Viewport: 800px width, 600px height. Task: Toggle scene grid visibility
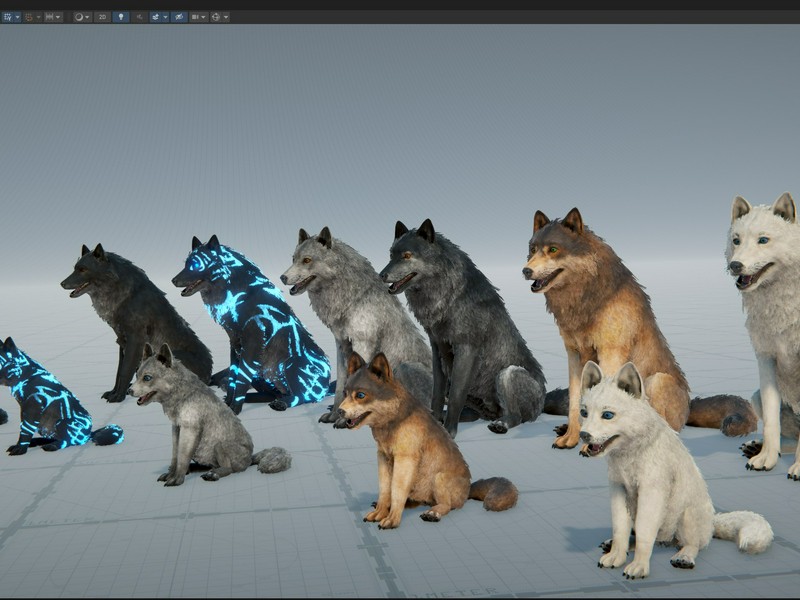coord(8,17)
